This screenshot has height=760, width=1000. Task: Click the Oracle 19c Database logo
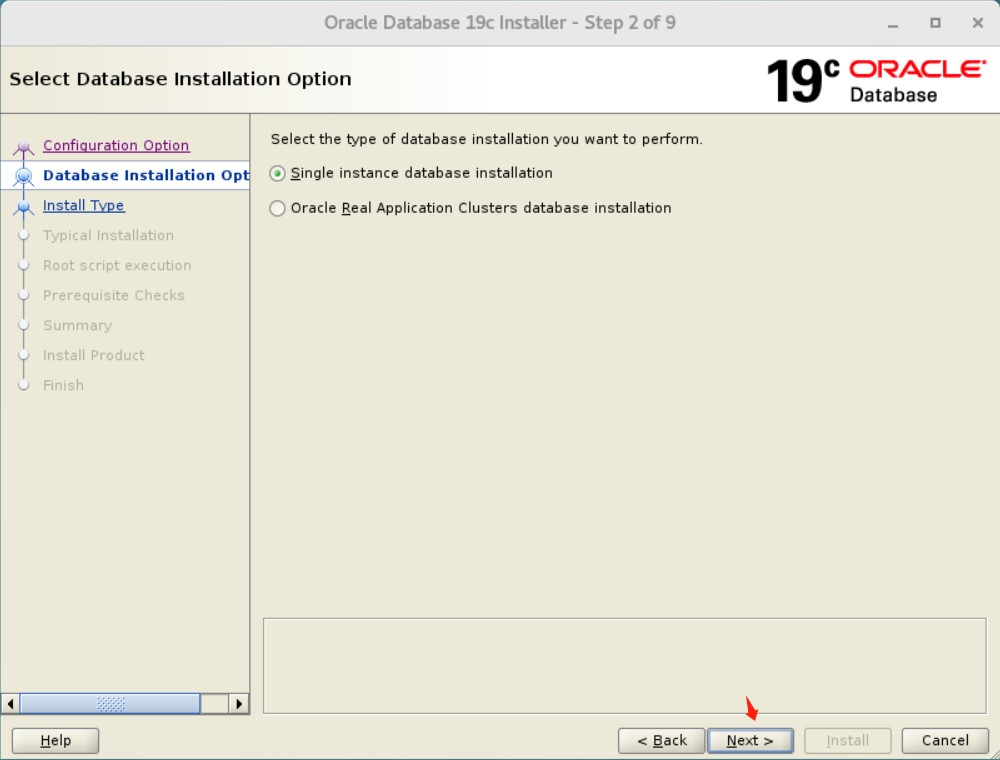coord(876,80)
